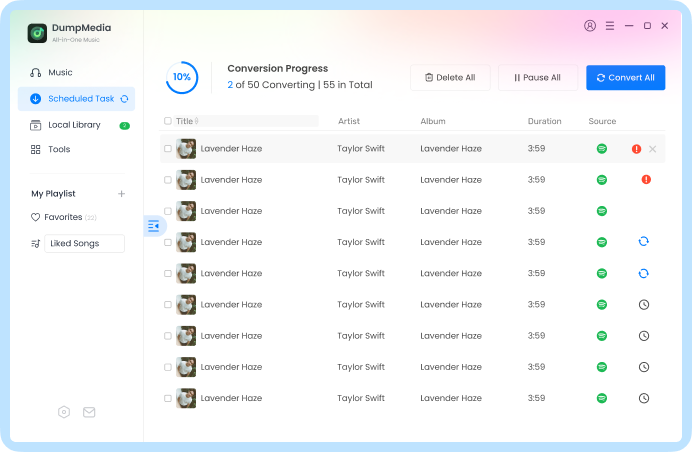Toggle the select-all checkbox beside Title
Image resolution: width=692 pixels, height=452 pixels.
[x=168, y=121]
